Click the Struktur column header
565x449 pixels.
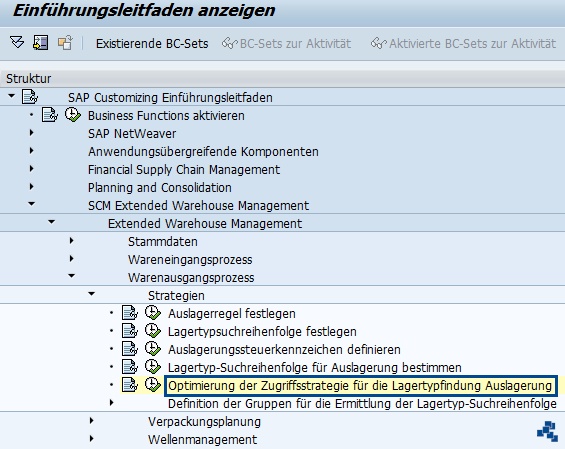(282, 78)
